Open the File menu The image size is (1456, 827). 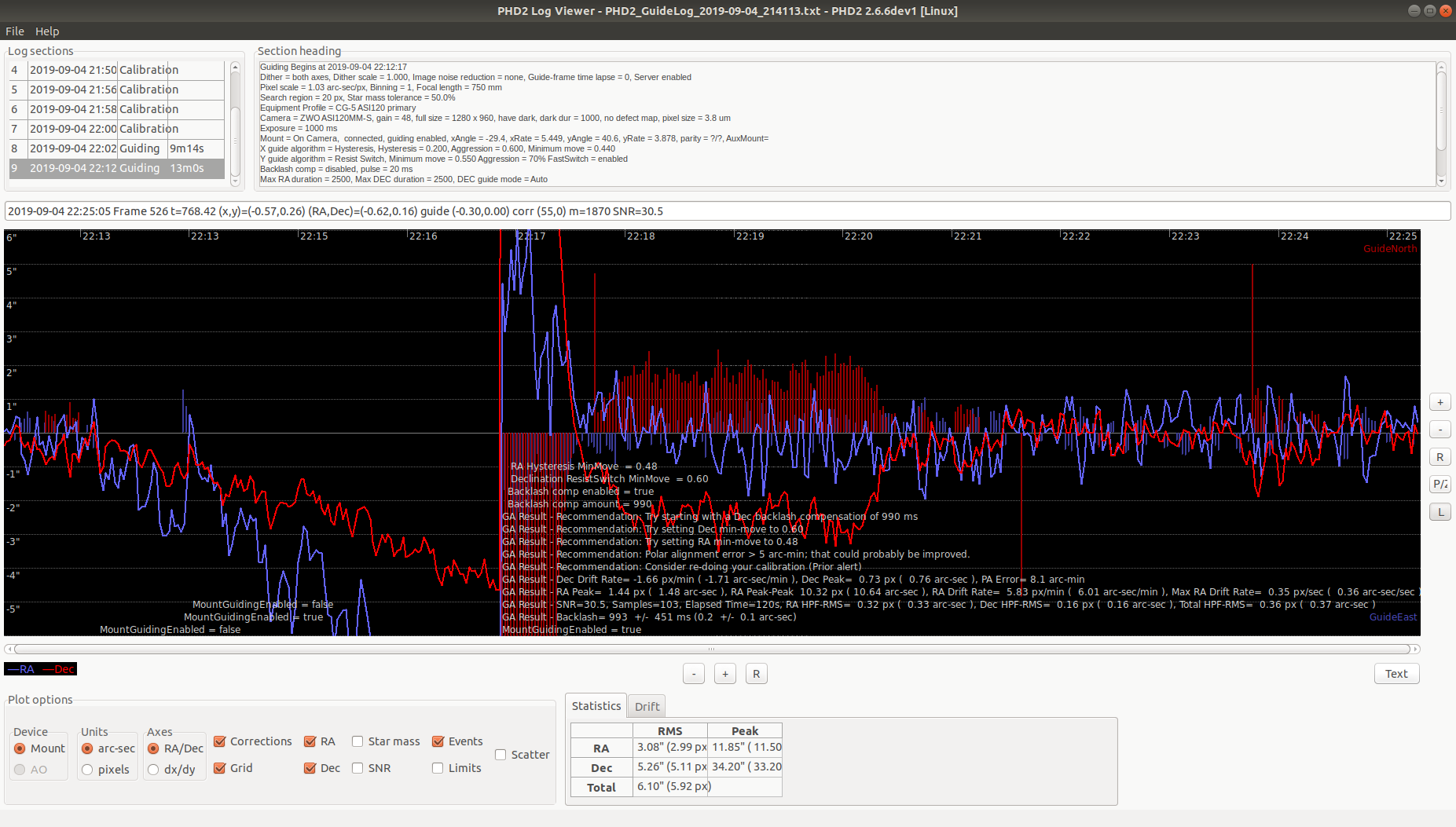coord(15,31)
